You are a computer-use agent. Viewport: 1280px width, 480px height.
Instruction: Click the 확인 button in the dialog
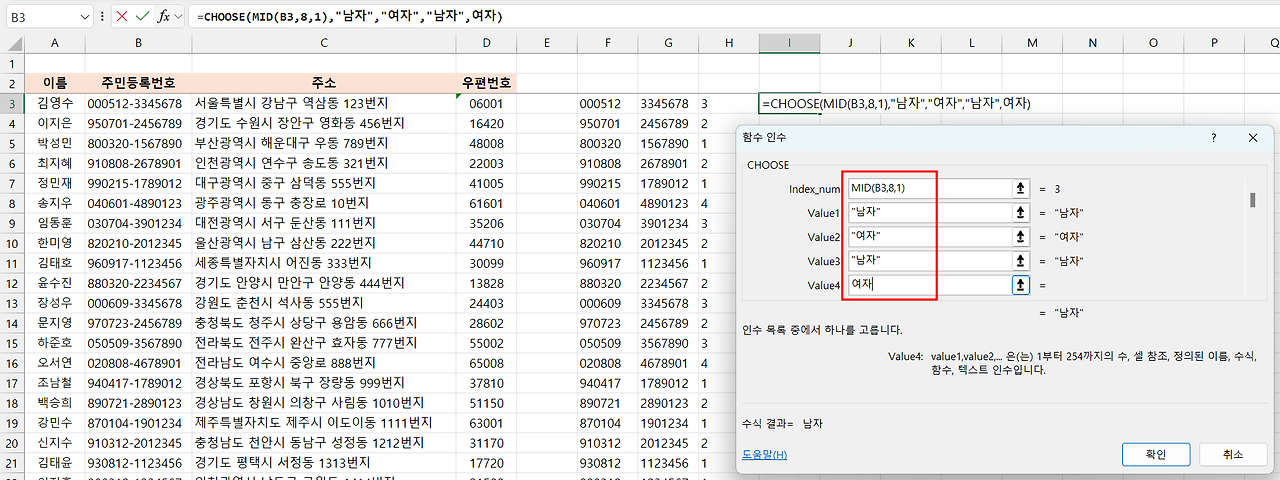(x=1157, y=454)
